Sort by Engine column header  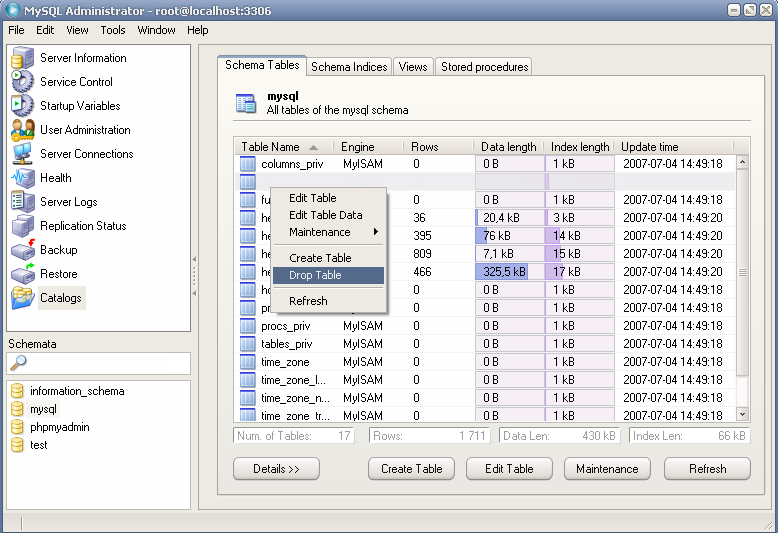[x=369, y=147]
